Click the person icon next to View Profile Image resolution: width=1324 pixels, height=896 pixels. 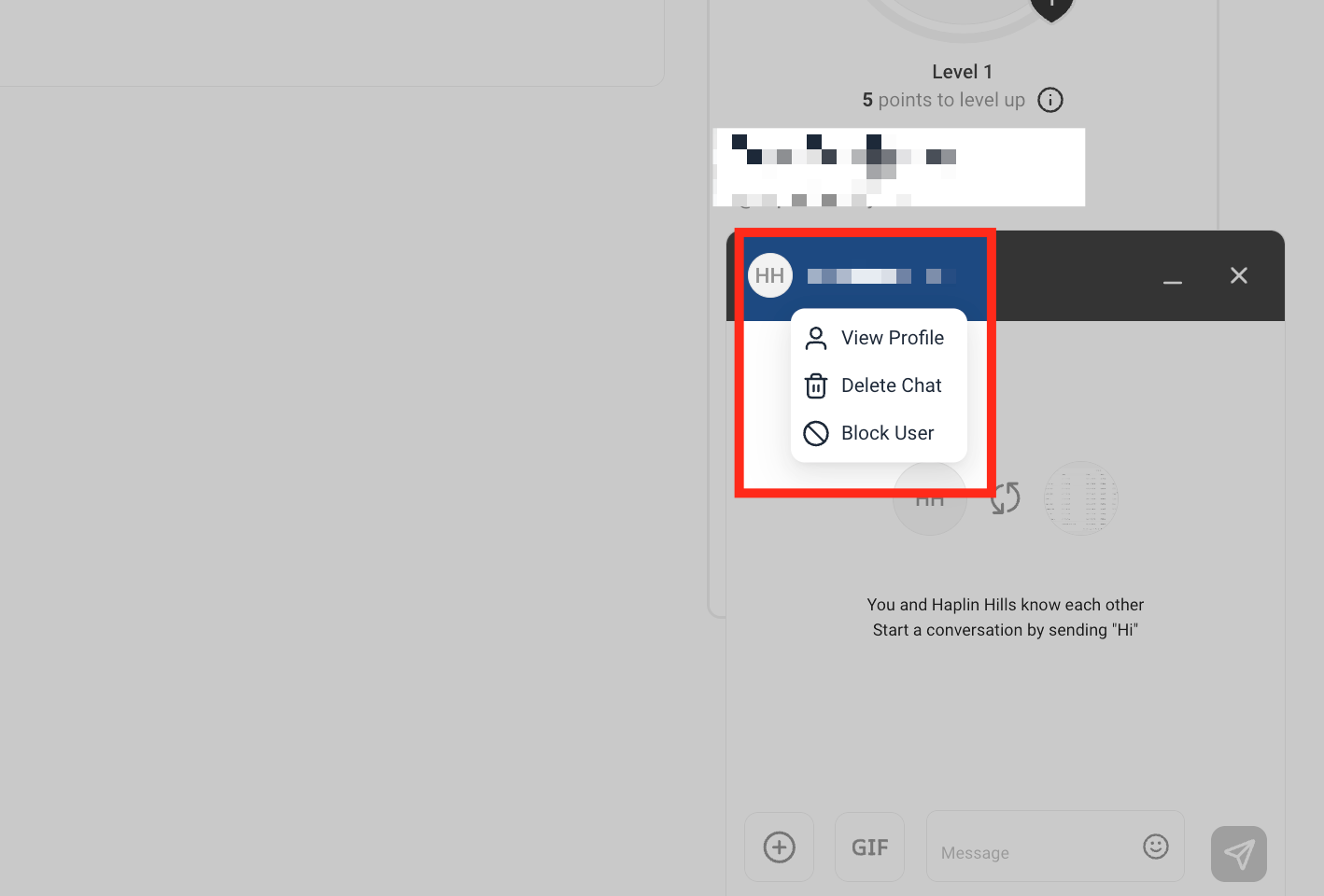tap(816, 338)
